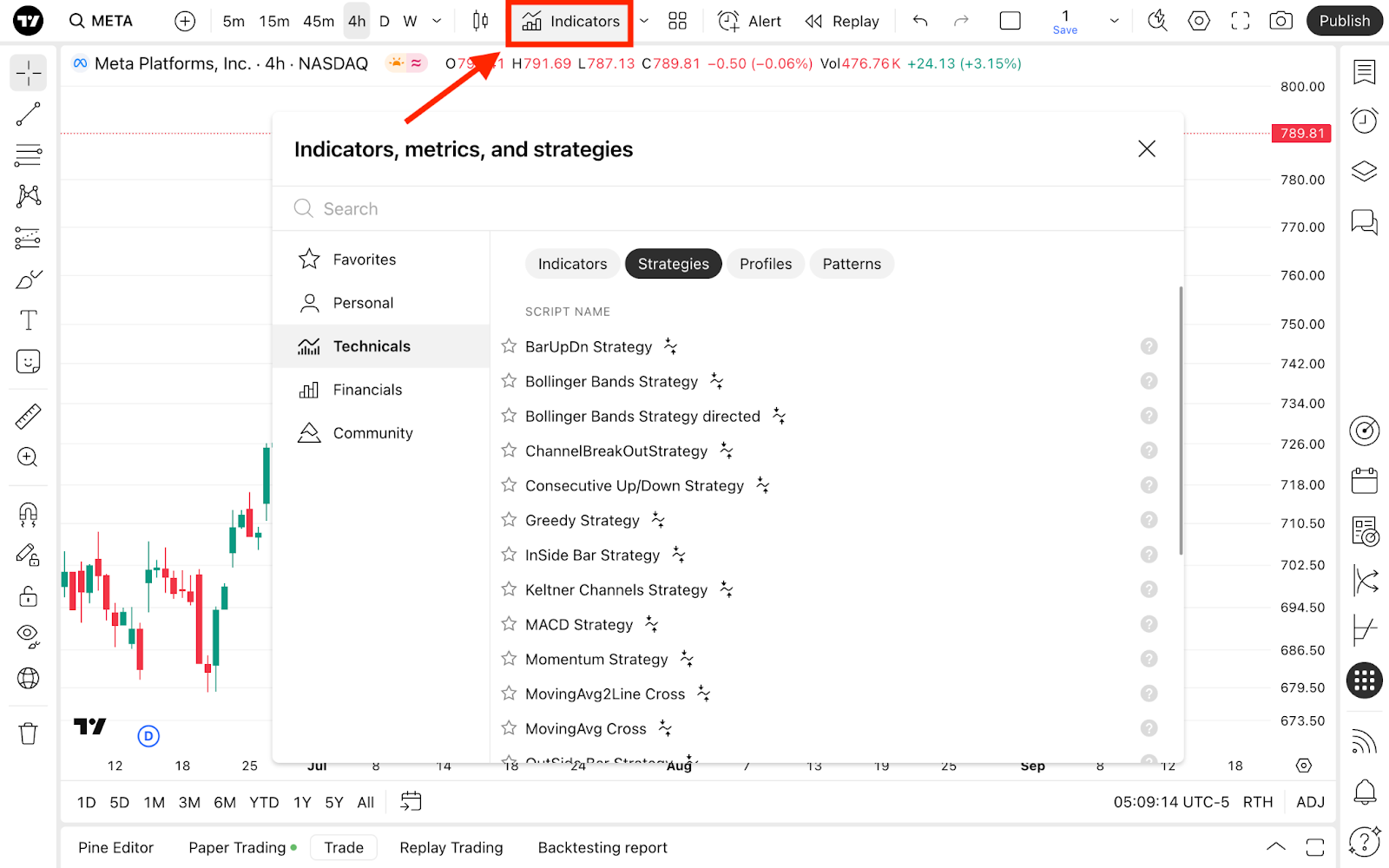Open the help center icon
Viewport: 1389px width, 868px height.
click(1365, 841)
